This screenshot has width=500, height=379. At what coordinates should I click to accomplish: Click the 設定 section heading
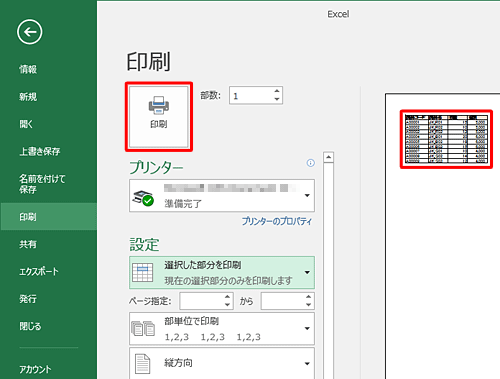[x=144, y=244]
